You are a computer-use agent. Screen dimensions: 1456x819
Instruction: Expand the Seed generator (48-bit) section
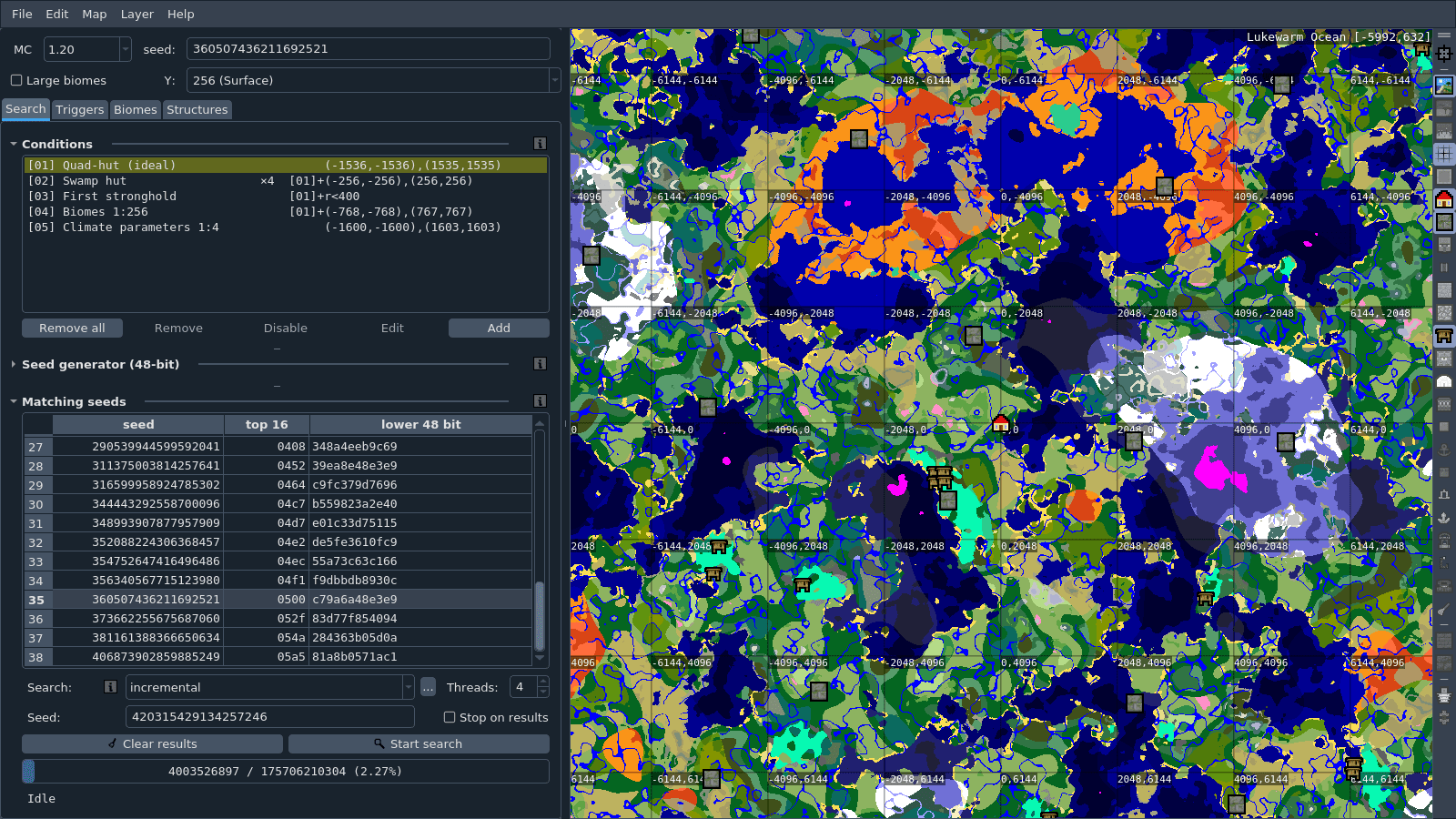tap(14, 364)
